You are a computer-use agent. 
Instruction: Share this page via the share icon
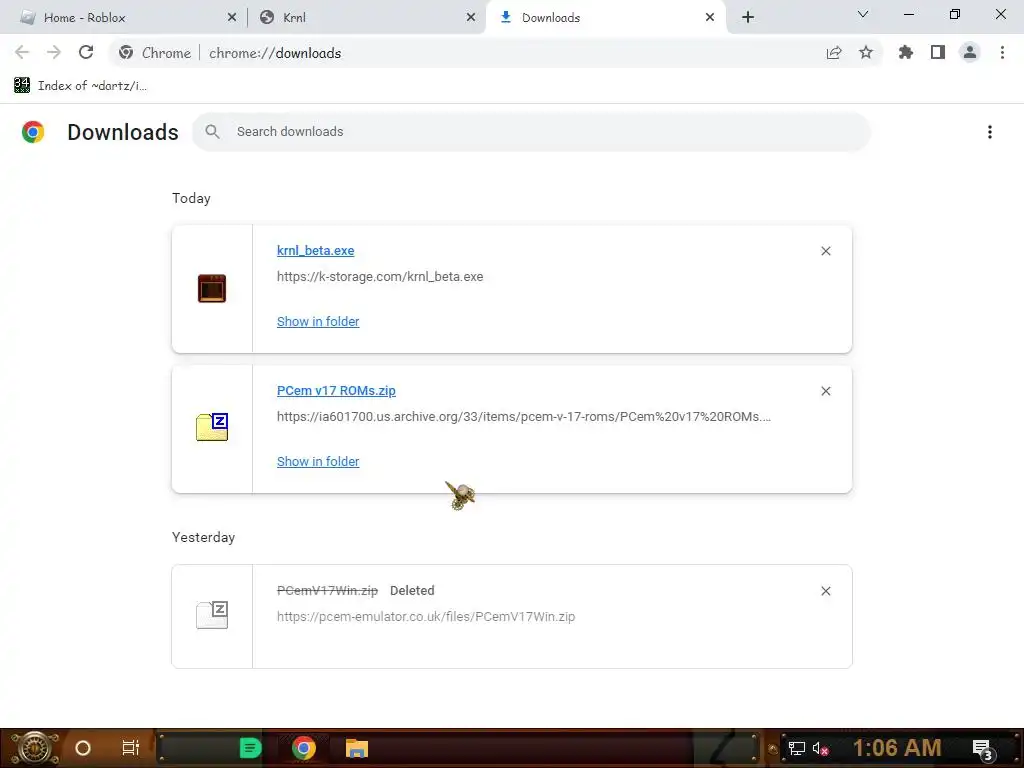tap(833, 53)
